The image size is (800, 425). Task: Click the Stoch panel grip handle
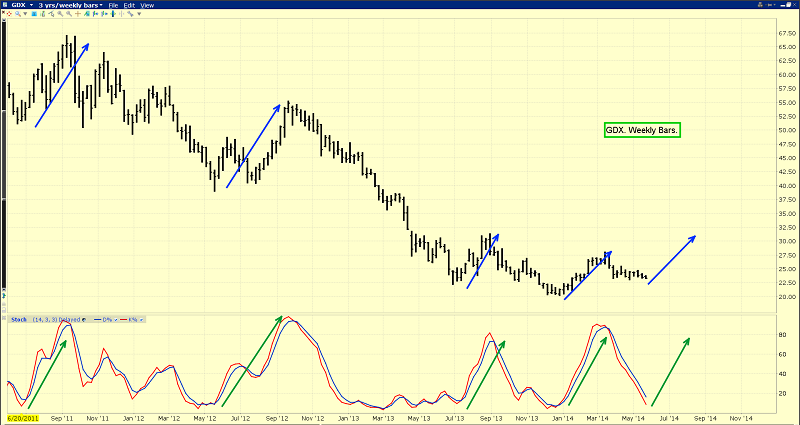pos(4,318)
